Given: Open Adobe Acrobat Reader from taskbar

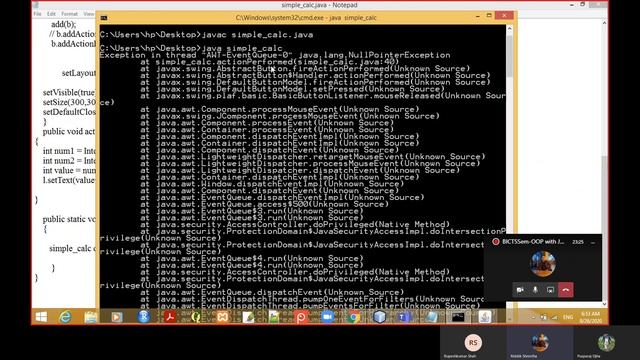Looking at the screenshot, I should pos(170,317).
